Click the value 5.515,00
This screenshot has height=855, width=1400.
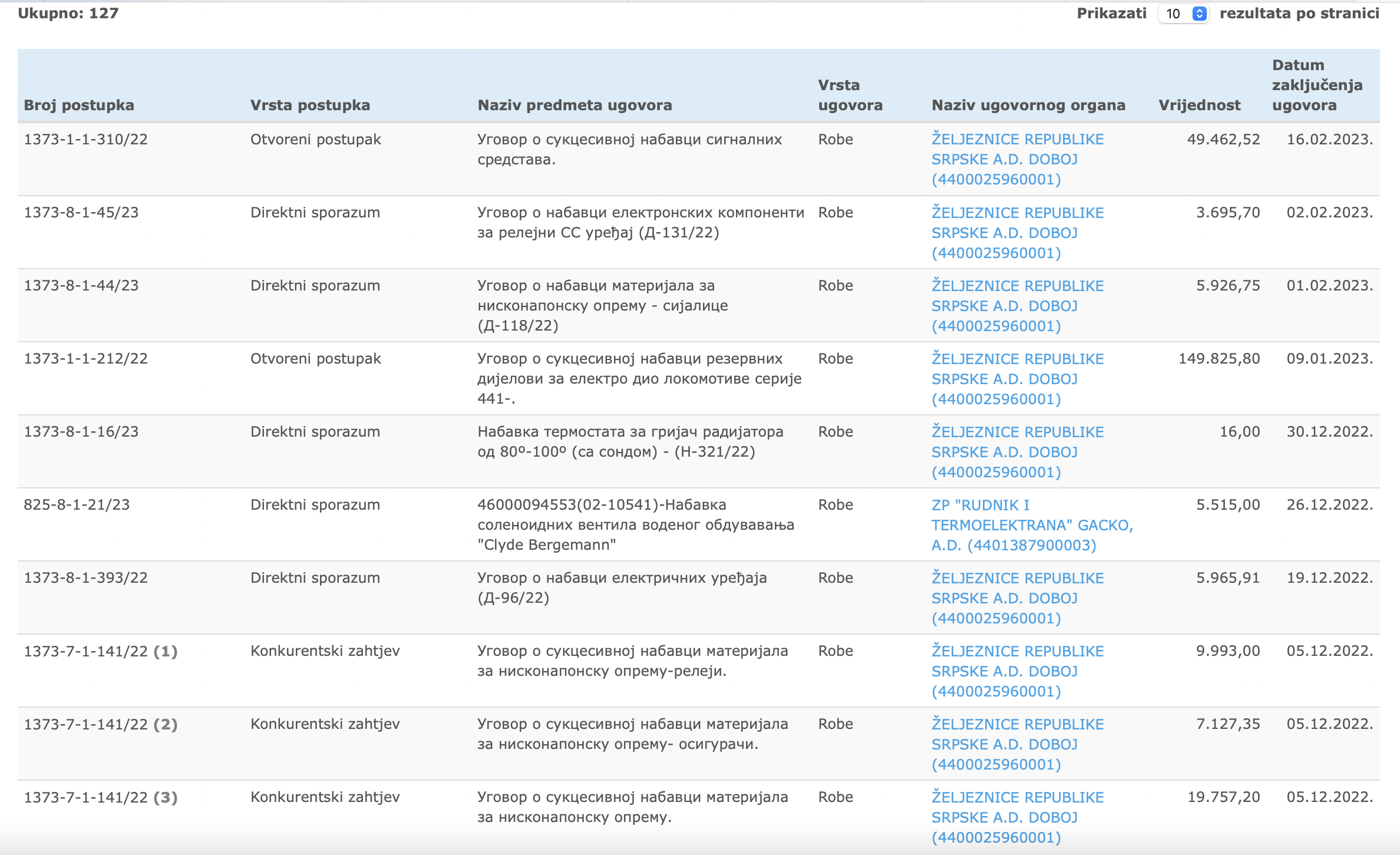pyautogui.click(x=1228, y=504)
